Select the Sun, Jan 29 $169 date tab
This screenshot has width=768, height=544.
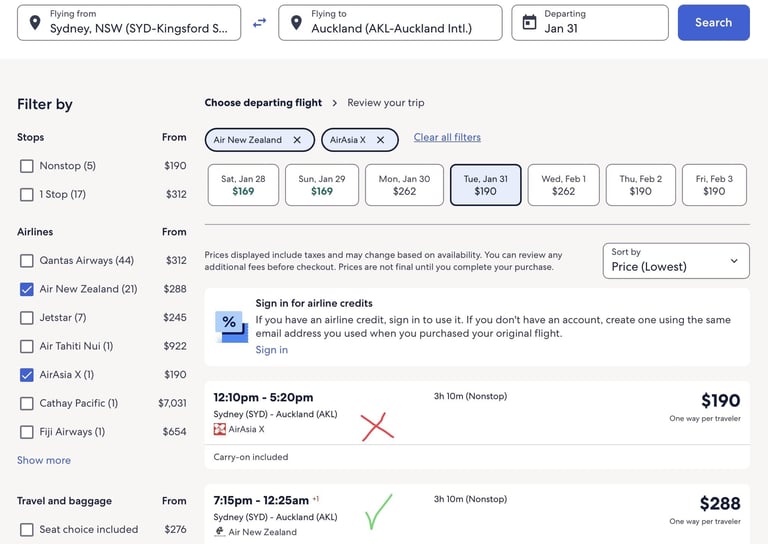(322, 185)
